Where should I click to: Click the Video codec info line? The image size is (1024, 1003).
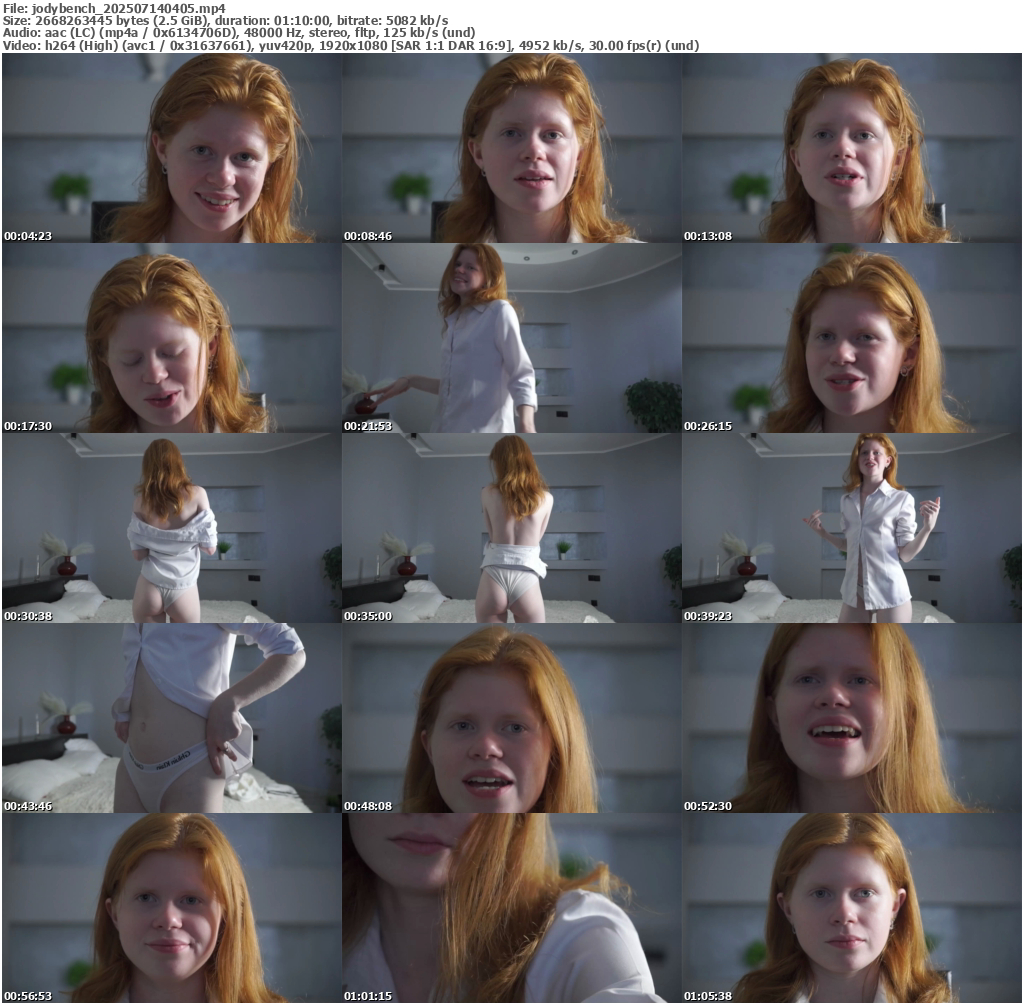click(350, 45)
